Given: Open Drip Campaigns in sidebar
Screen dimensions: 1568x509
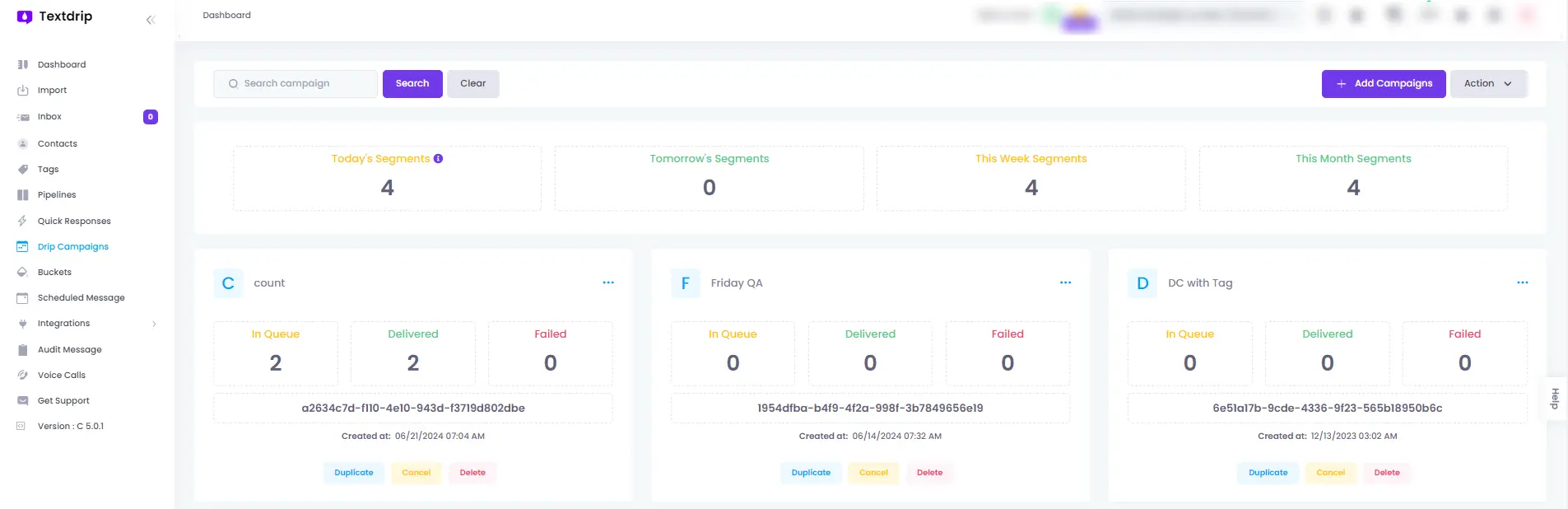Looking at the screenshot, I should (72, 246).
